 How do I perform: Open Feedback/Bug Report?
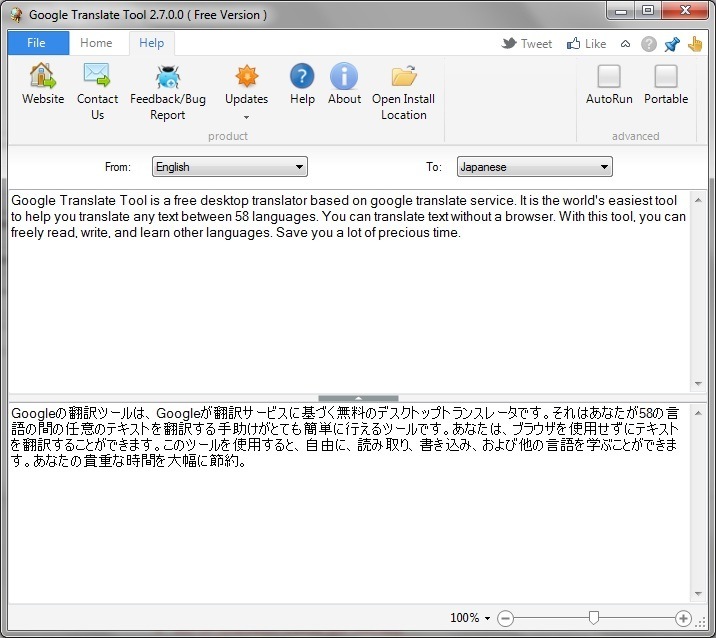coord(167,77)
